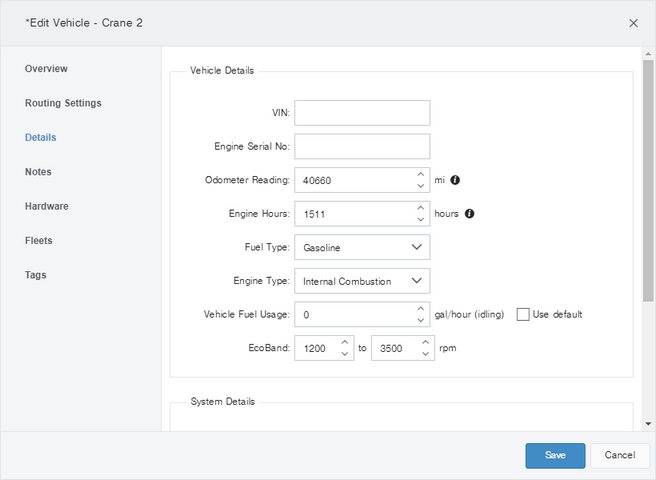The width and height of the screenshot is (656, 480).
Task: Open the Routing Settings section
Action: (63, 103)
